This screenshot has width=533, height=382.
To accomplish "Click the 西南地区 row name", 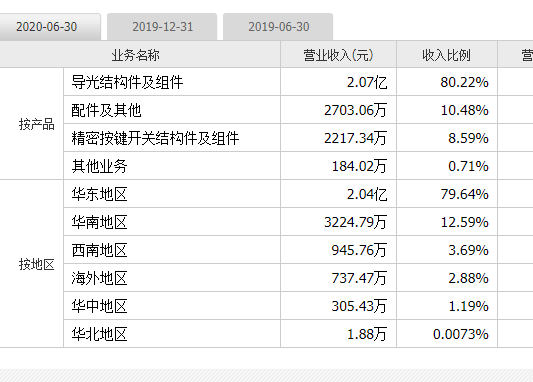I will [99, 250].
